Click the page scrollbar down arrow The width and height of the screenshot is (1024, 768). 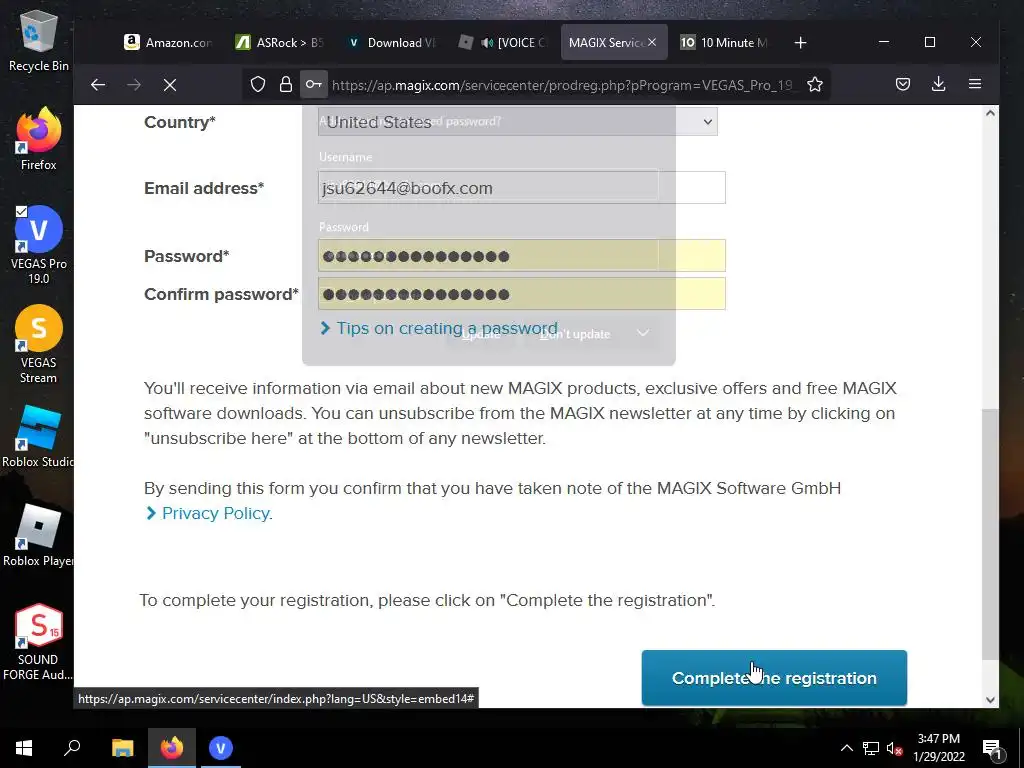[x=990, y=699]
